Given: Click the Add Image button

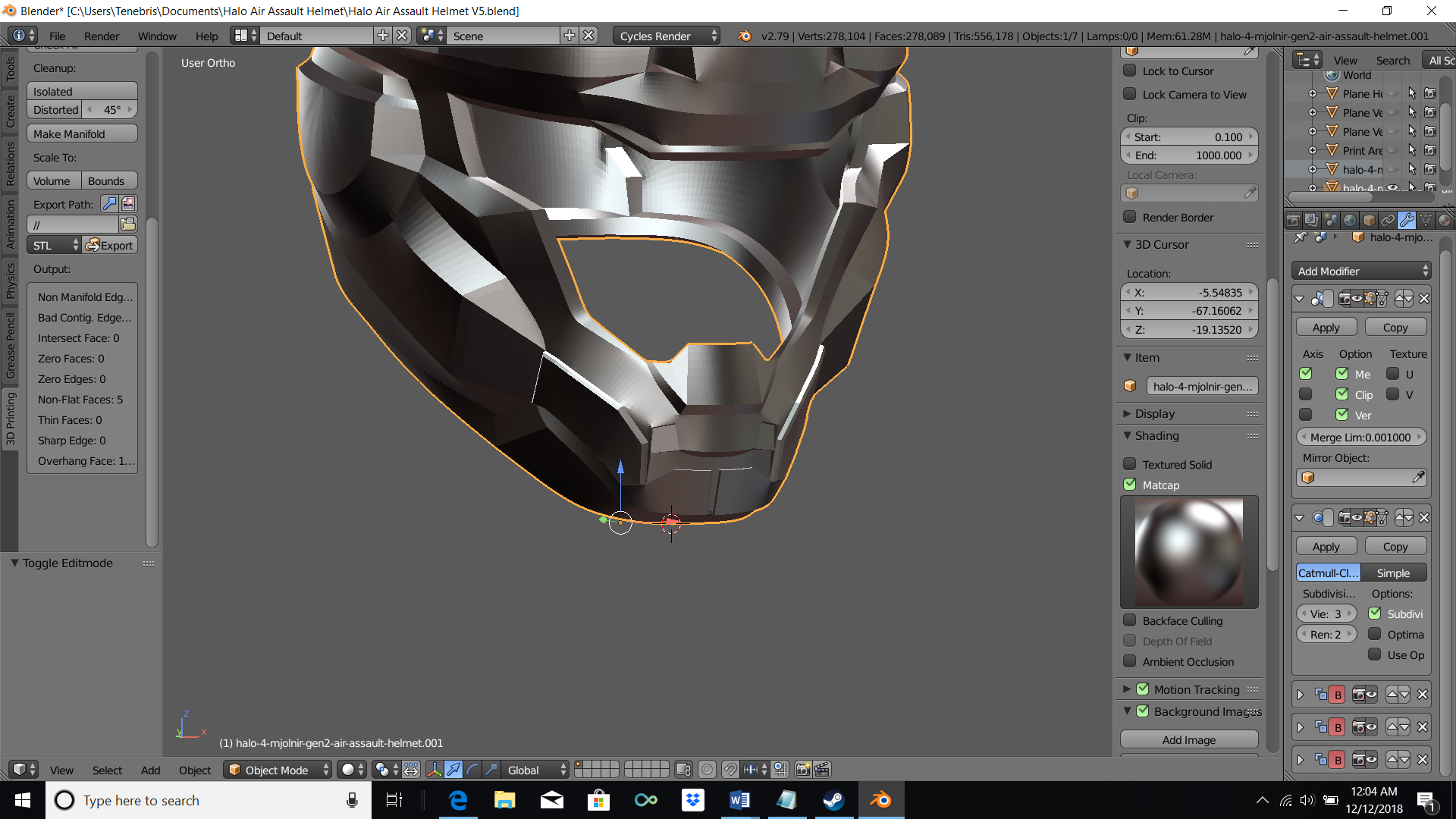Looking at the screenshot, I should 1189,739.
